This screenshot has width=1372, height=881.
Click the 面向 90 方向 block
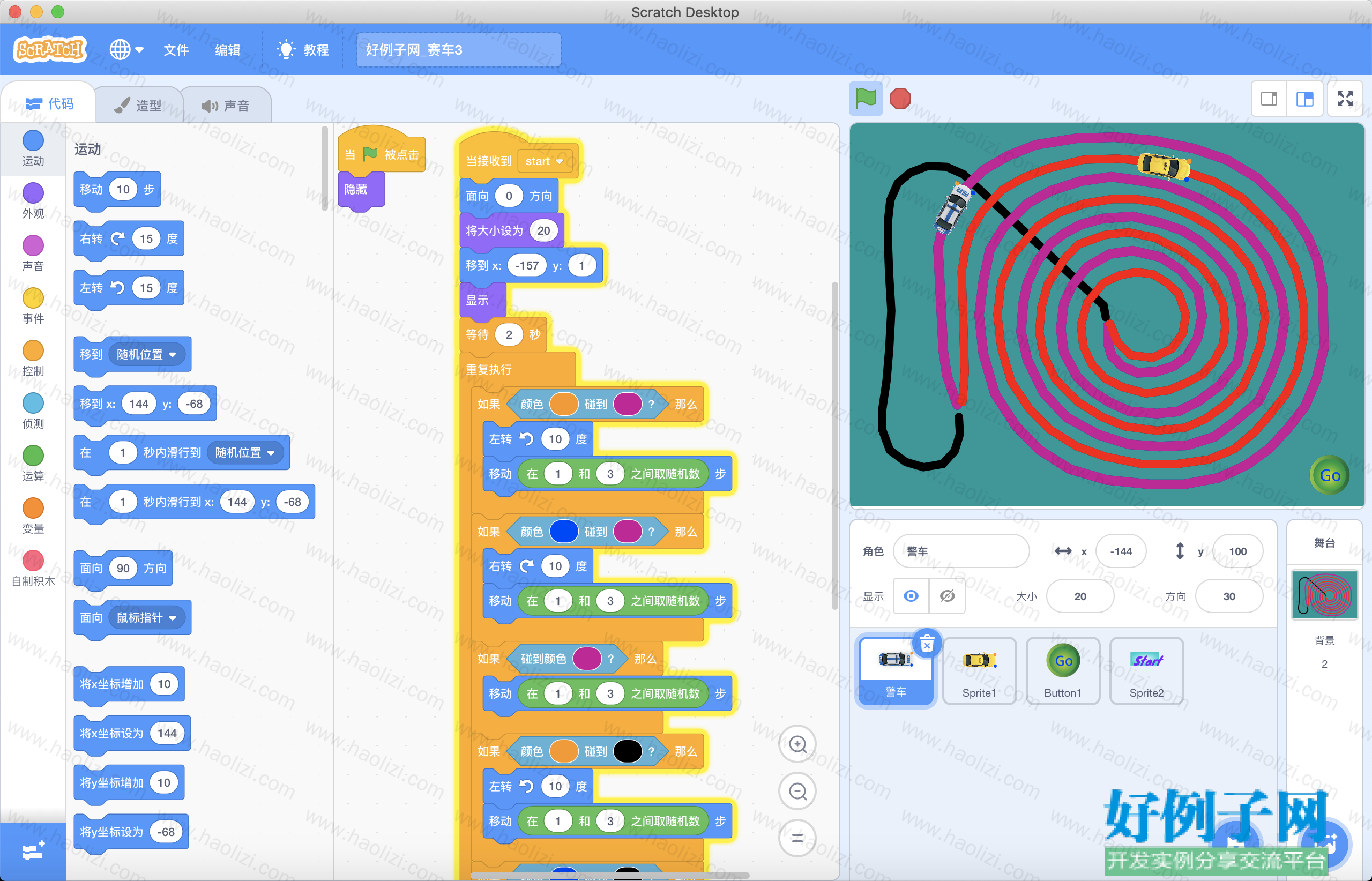click(x=123, y=568)
